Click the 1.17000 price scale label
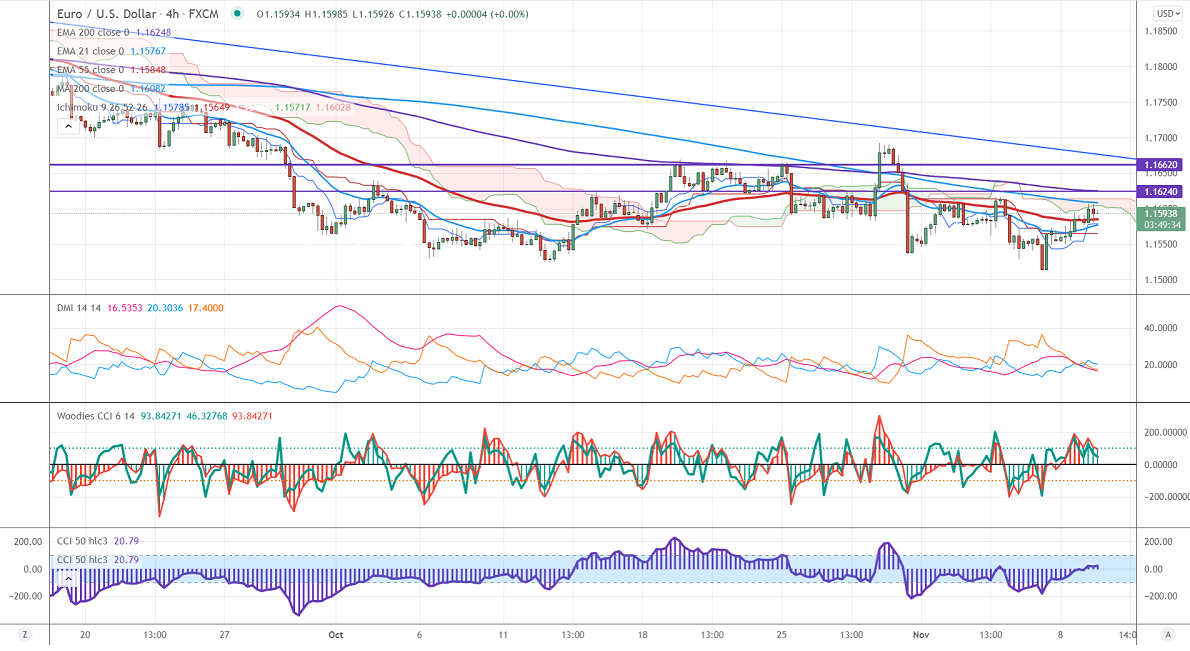The height and width of the screenshot is (651, 1190). 1161,138
